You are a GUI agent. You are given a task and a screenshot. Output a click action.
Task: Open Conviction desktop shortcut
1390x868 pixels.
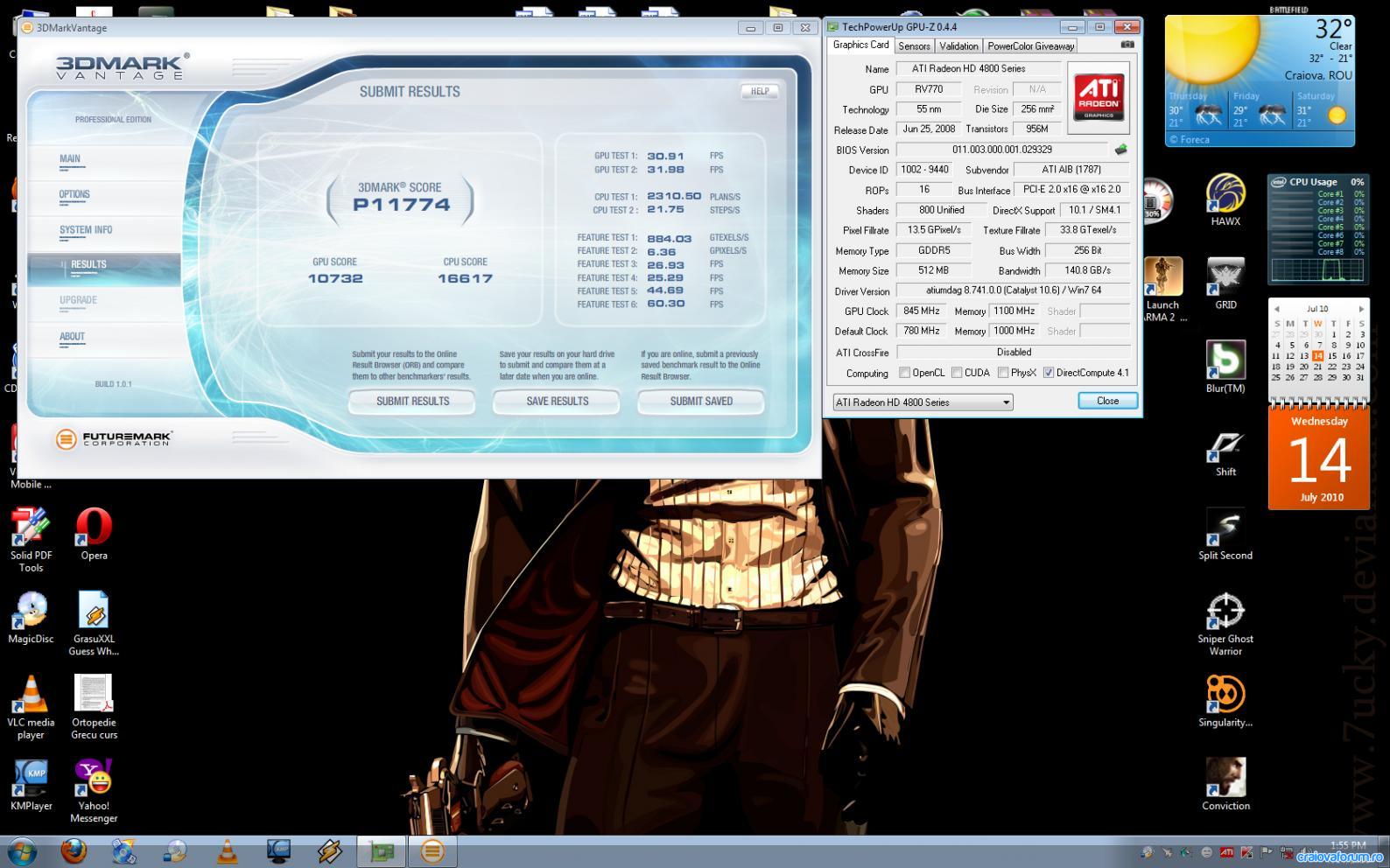coord(1225,785)
